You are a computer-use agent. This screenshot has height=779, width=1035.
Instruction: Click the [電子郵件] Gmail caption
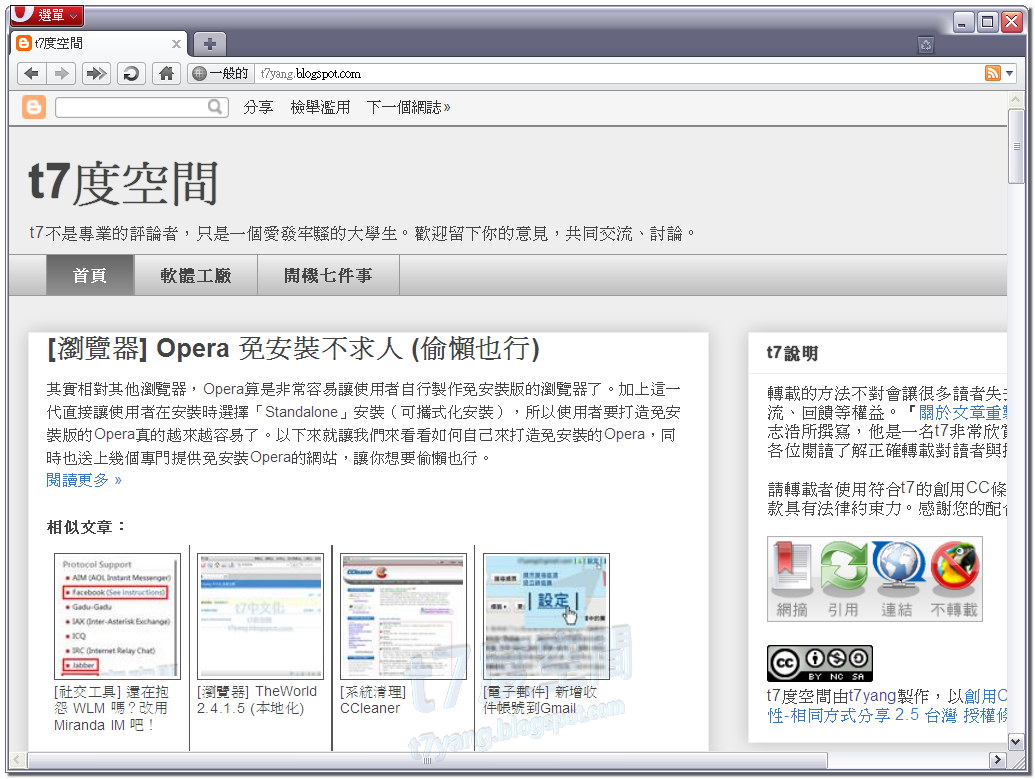[x=540, y=700]
